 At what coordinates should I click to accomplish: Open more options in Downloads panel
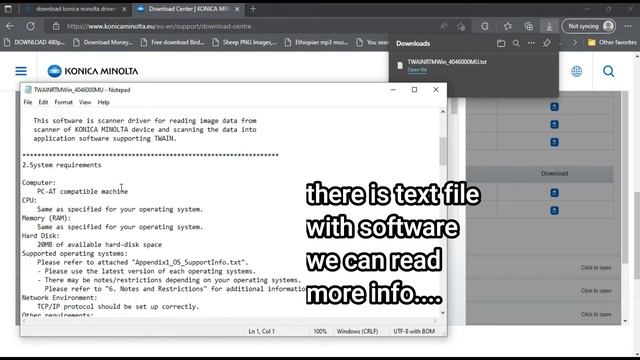[531, 43]
